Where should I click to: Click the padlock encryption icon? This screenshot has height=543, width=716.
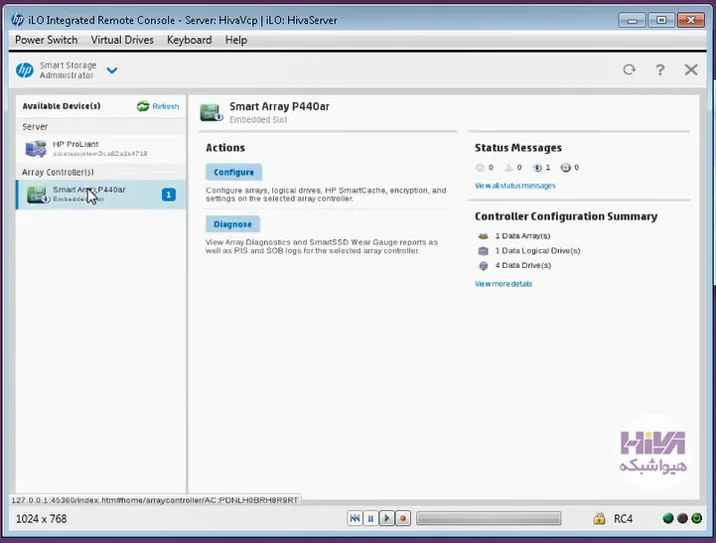pos(599,518)
